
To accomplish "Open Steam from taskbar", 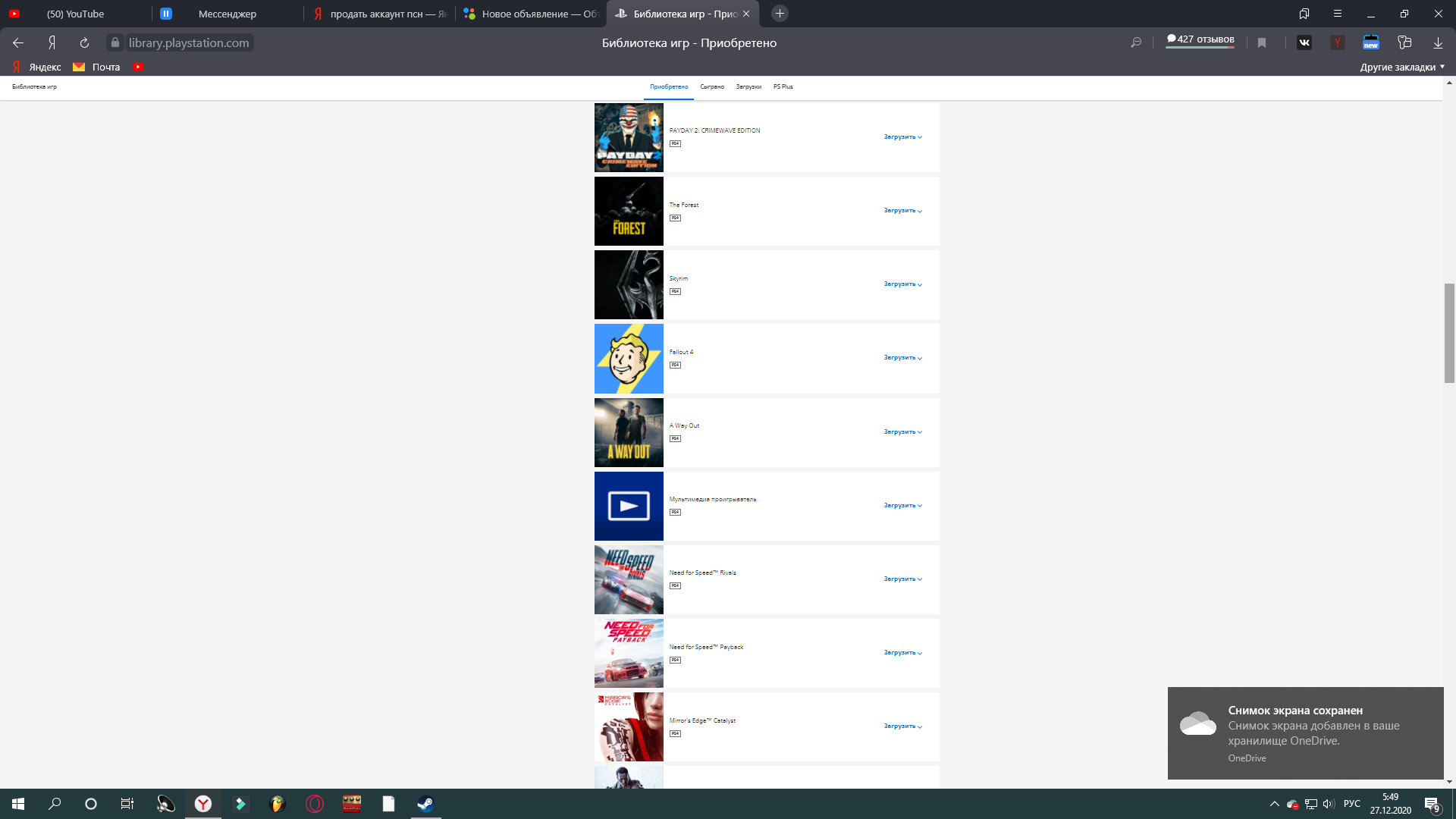I will click(x=425, y=804).
